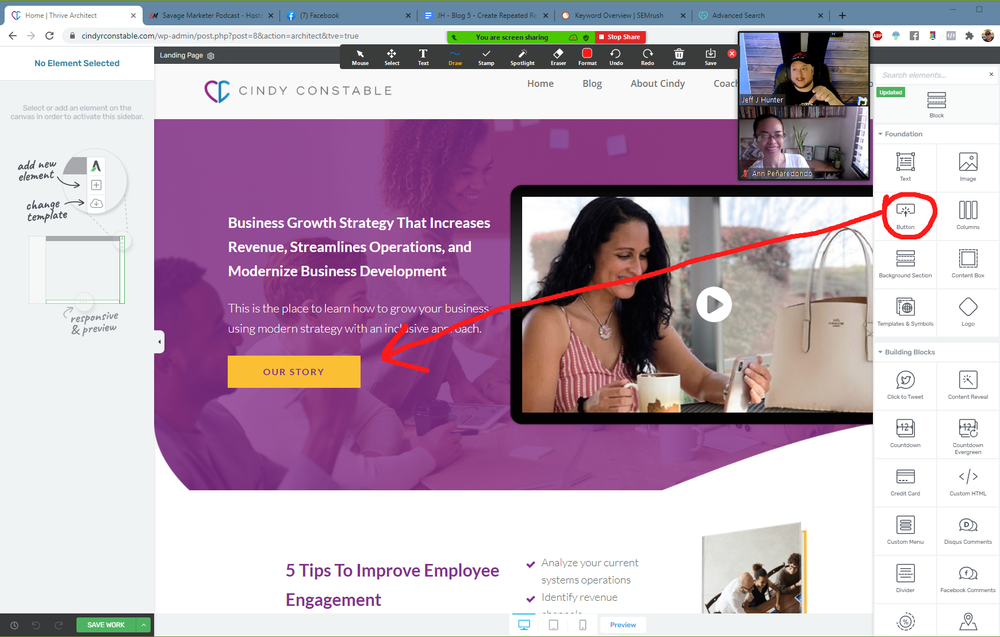Select the Zoom Draw annotation tool
1000x637 pixels.
455,57
